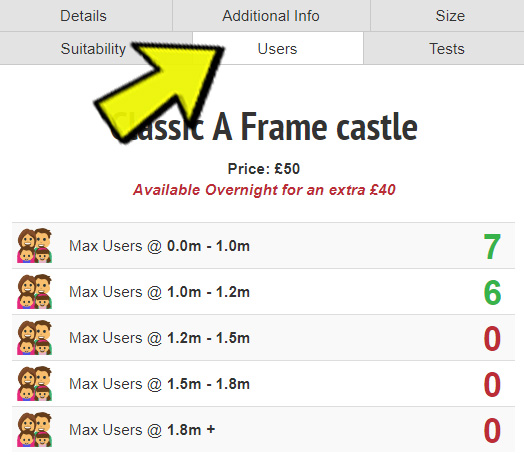Viewport: 524px width, 460px height.
Task: Click the family icon for 0.0m - 1.0m
Action: tap(34, 246)
